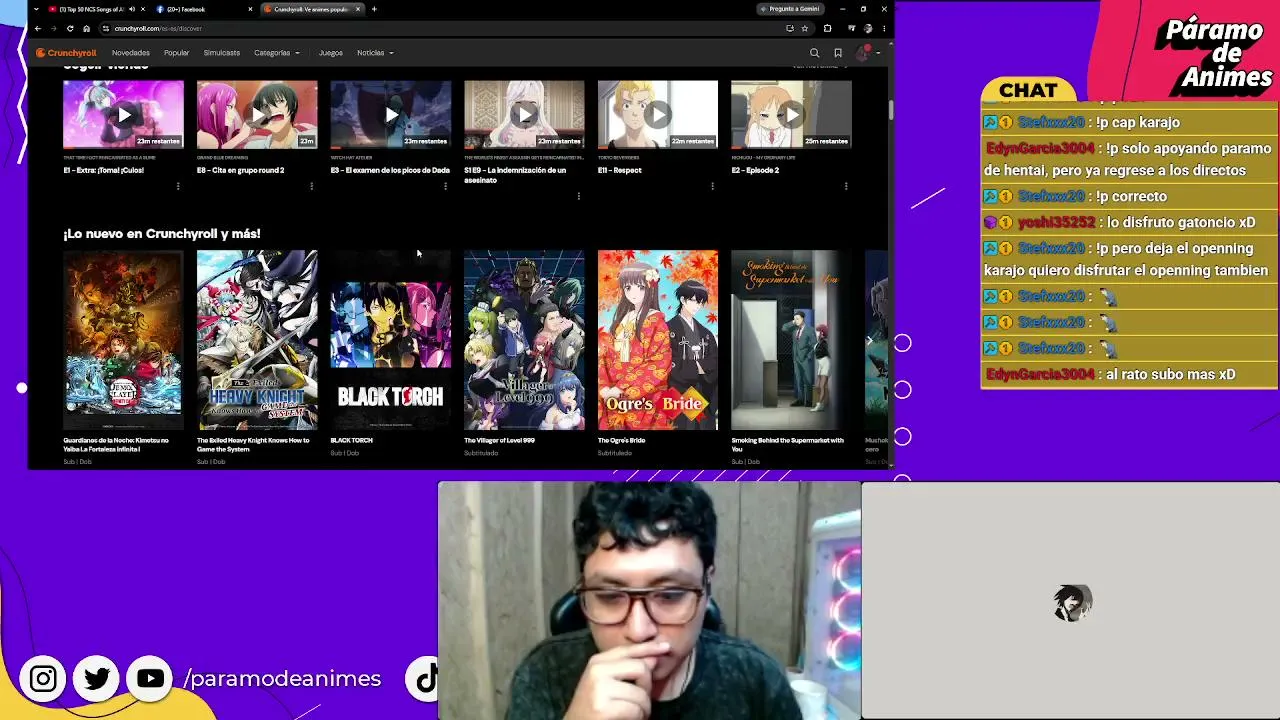Switch to the Facebook tab
1280x720 pixels.
pos(204,9)
